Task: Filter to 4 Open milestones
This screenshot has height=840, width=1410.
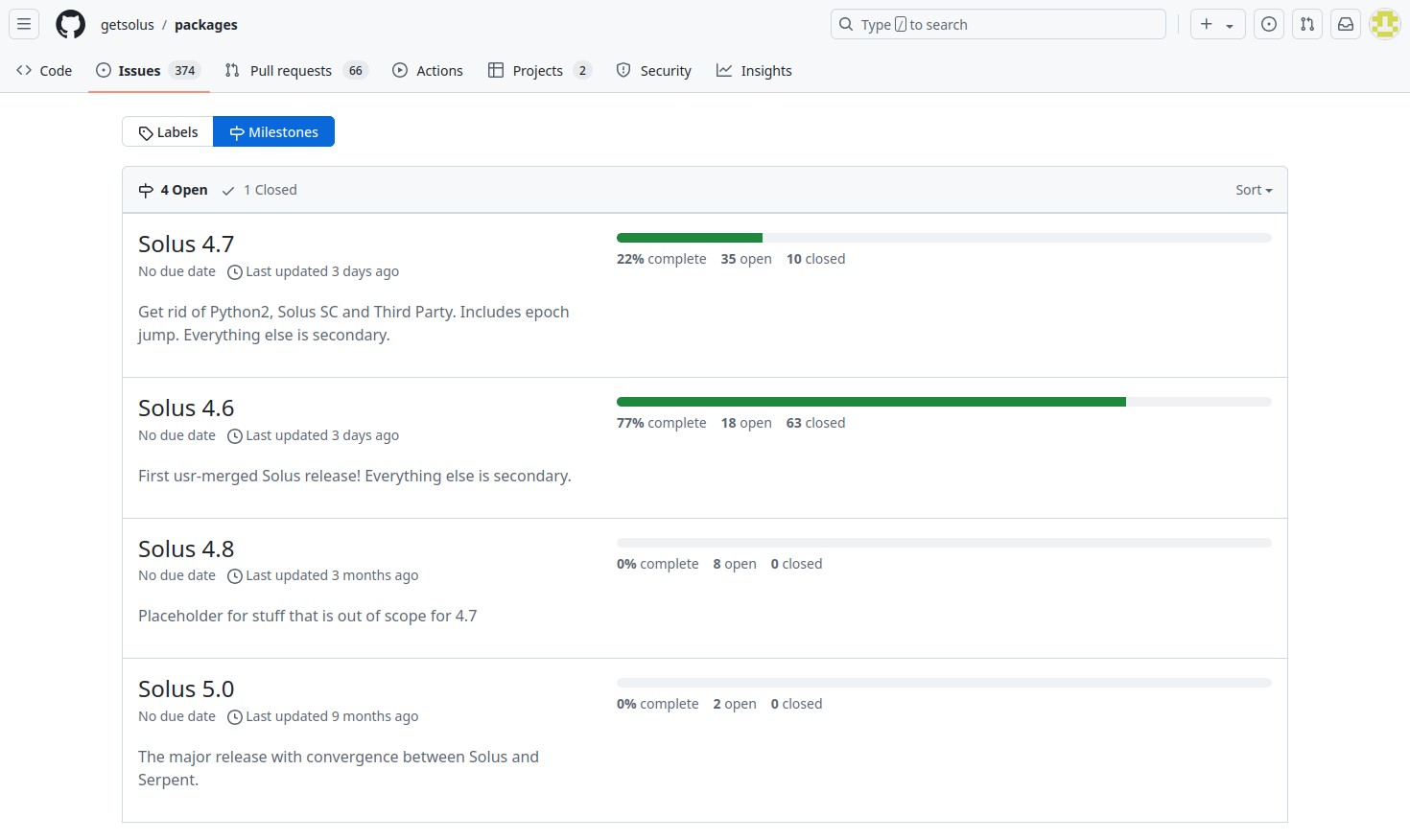Action: point(173,190)
